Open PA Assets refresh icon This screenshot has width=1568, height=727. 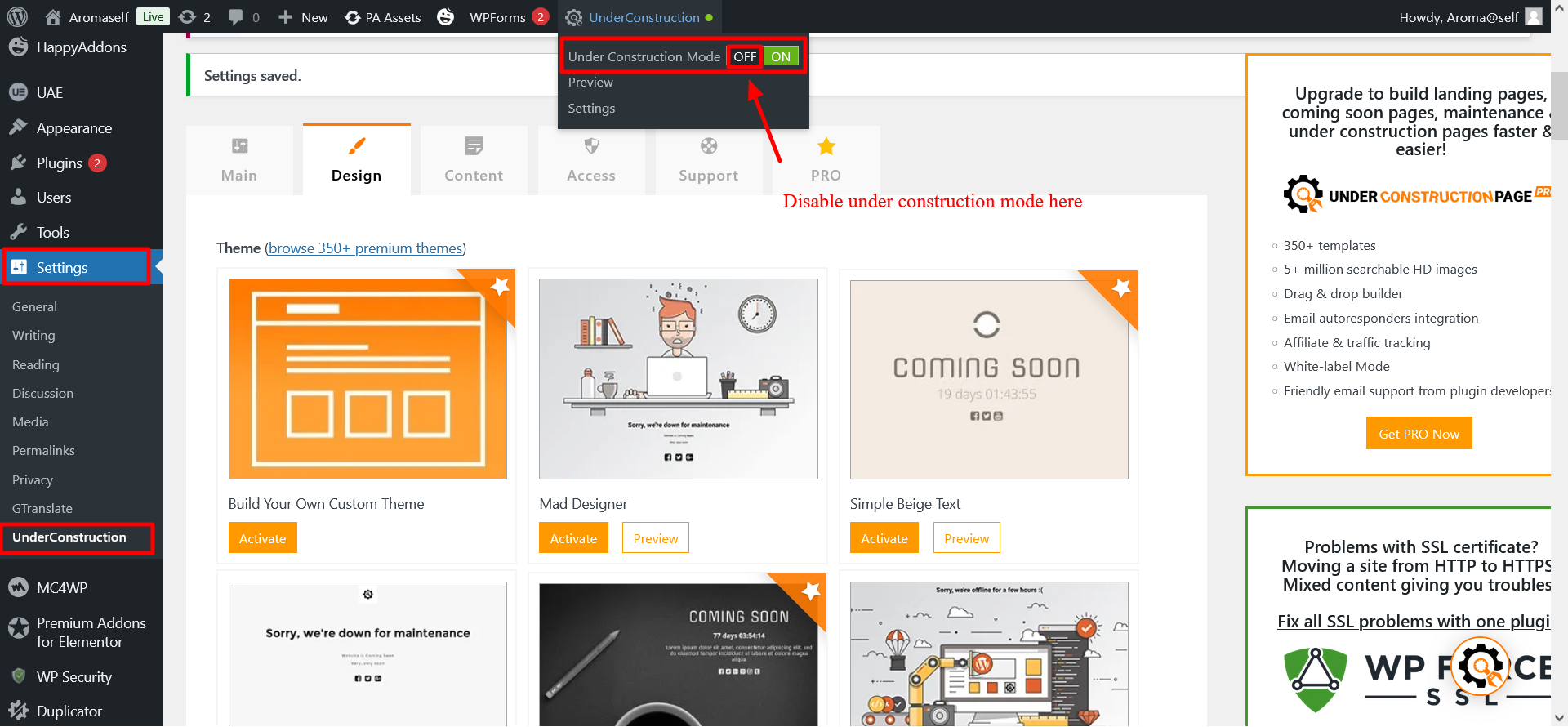[x=353, y=17]
